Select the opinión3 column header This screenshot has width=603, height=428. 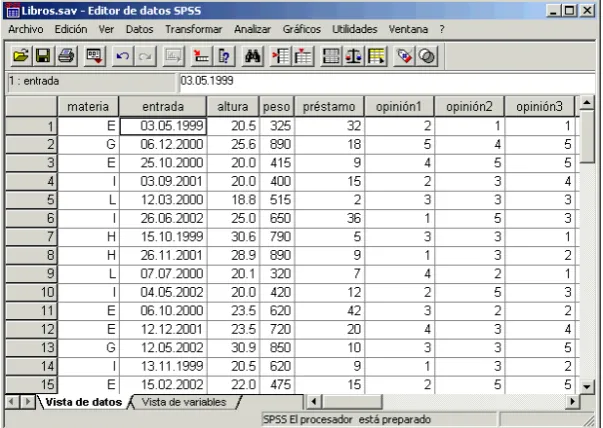point(540,107)
